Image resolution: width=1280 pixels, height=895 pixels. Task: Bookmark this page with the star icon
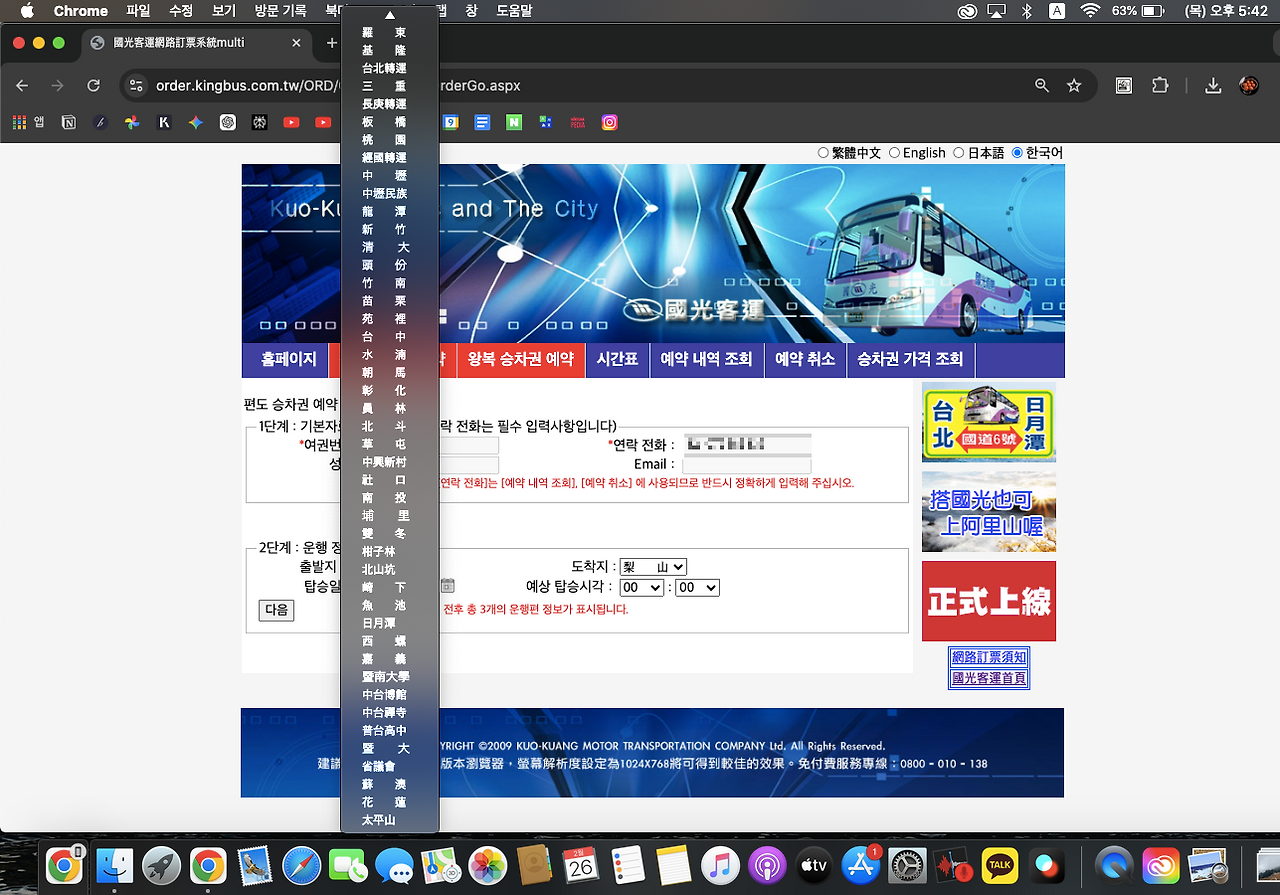[x=1074, y=86]
